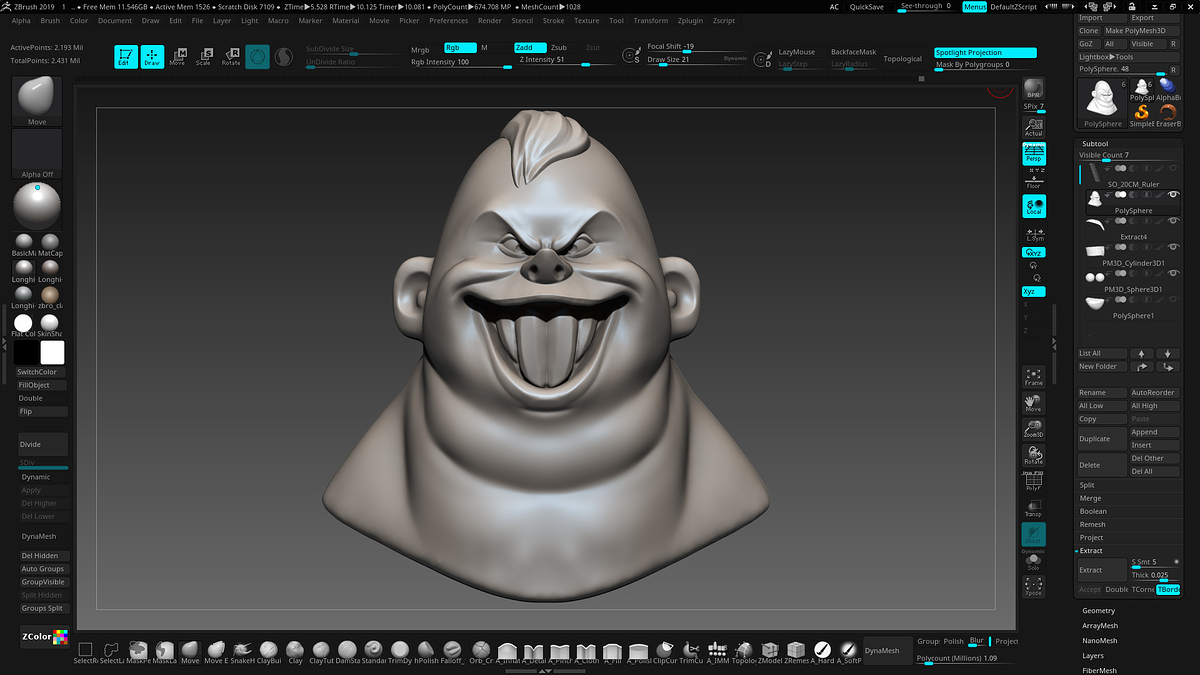Click the Xpose icon

(x=1034, y=586)
